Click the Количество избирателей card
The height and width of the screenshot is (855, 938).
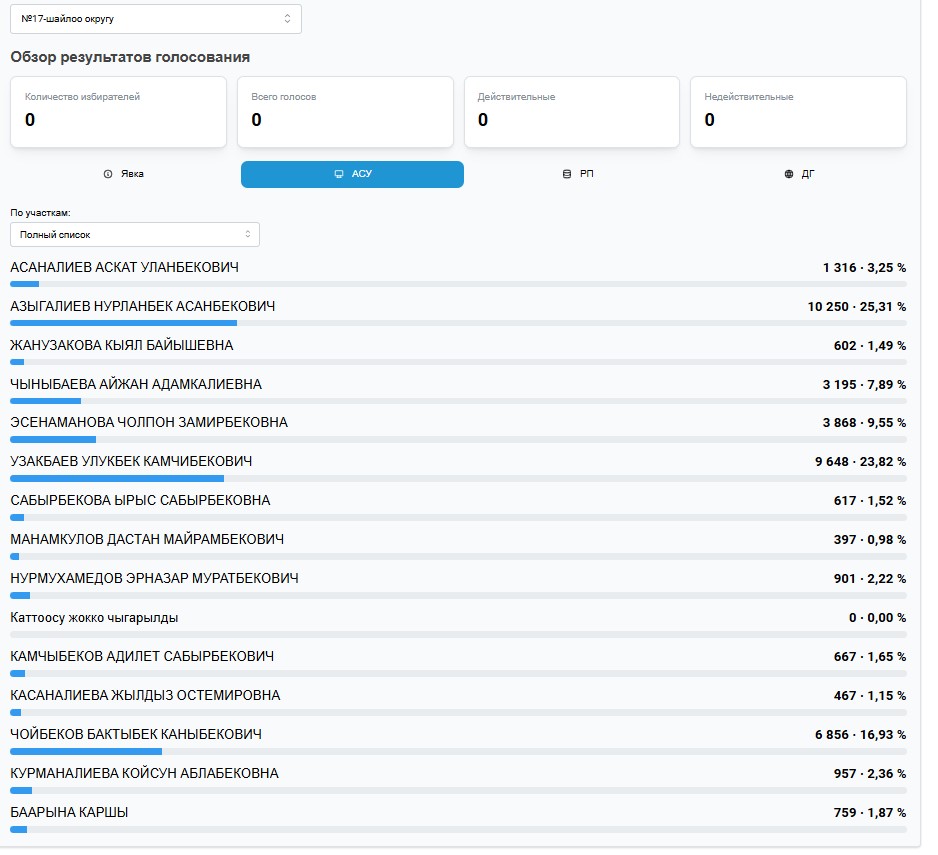pos(118,112)
